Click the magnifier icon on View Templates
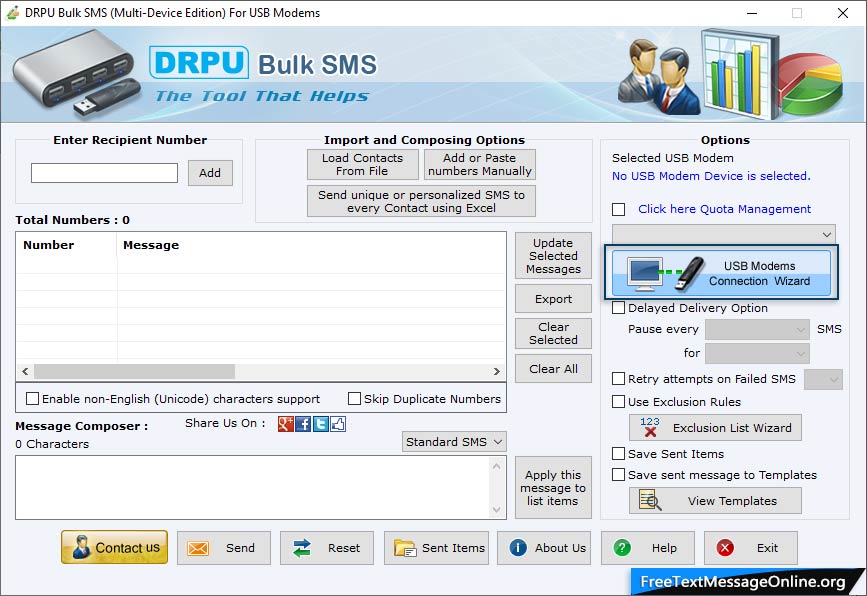 point(650,500)
